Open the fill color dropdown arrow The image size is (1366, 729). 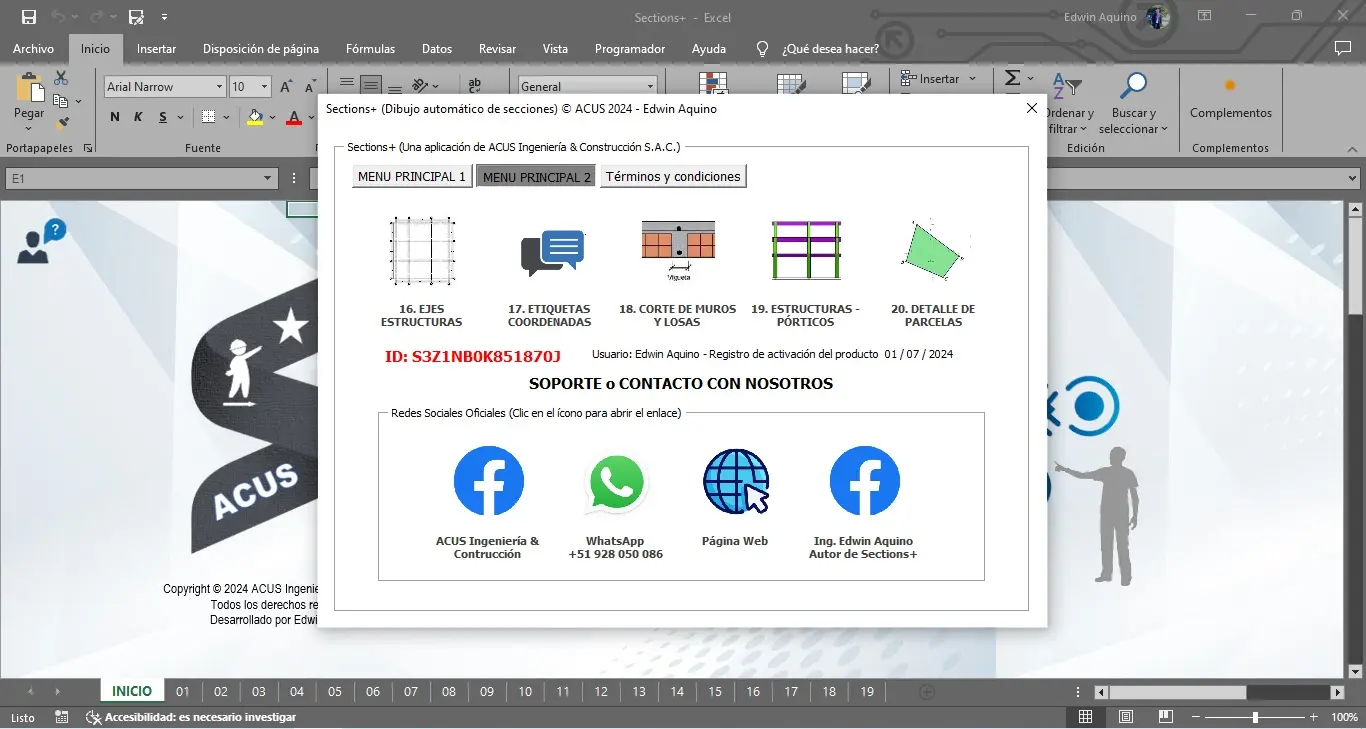pyautogui.click(x=272, y=118)
